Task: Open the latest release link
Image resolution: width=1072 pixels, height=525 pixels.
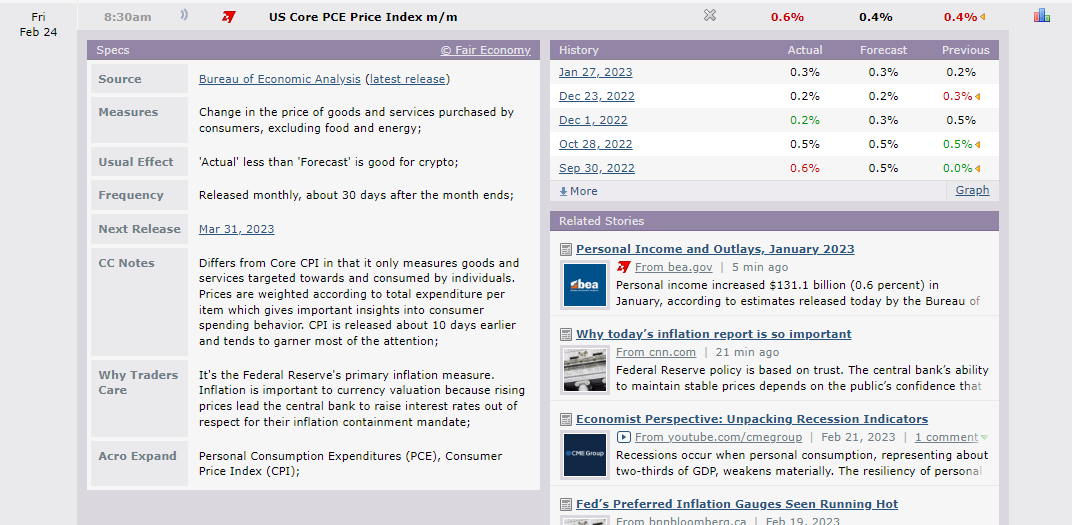Action: 407,79
